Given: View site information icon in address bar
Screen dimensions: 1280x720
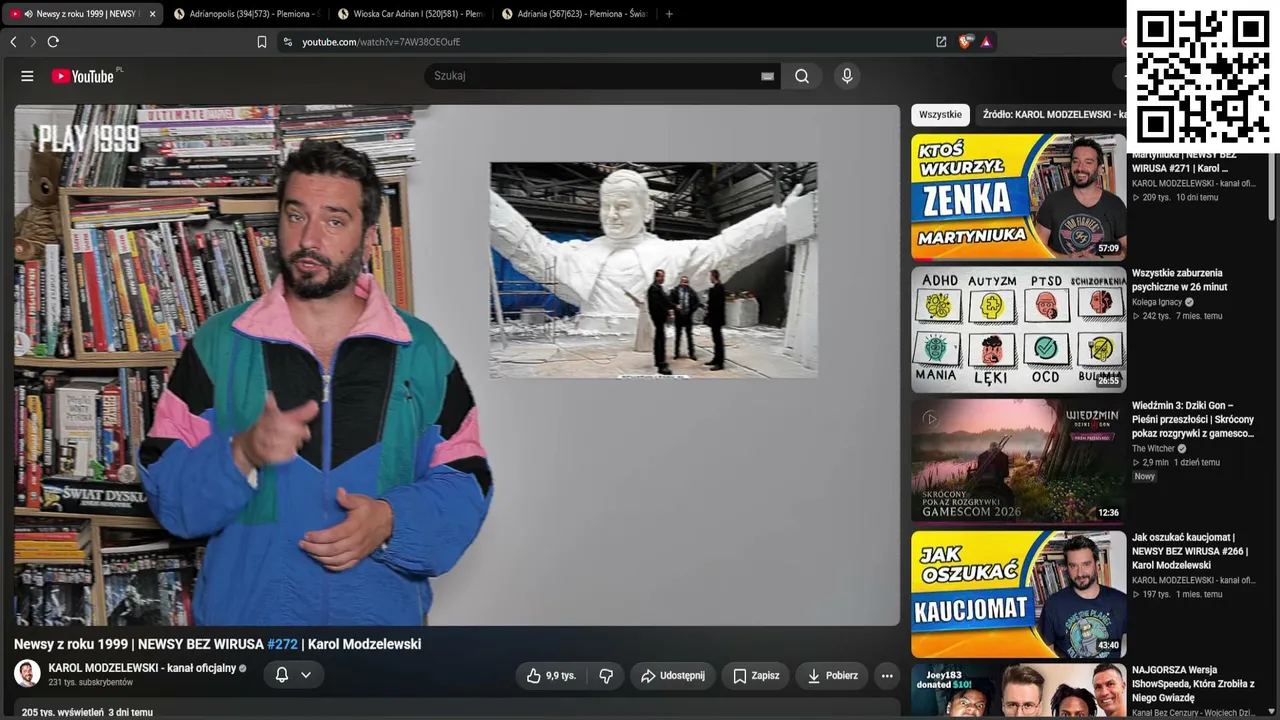Looking at the screenshot, I should click(x=288, y=42).
